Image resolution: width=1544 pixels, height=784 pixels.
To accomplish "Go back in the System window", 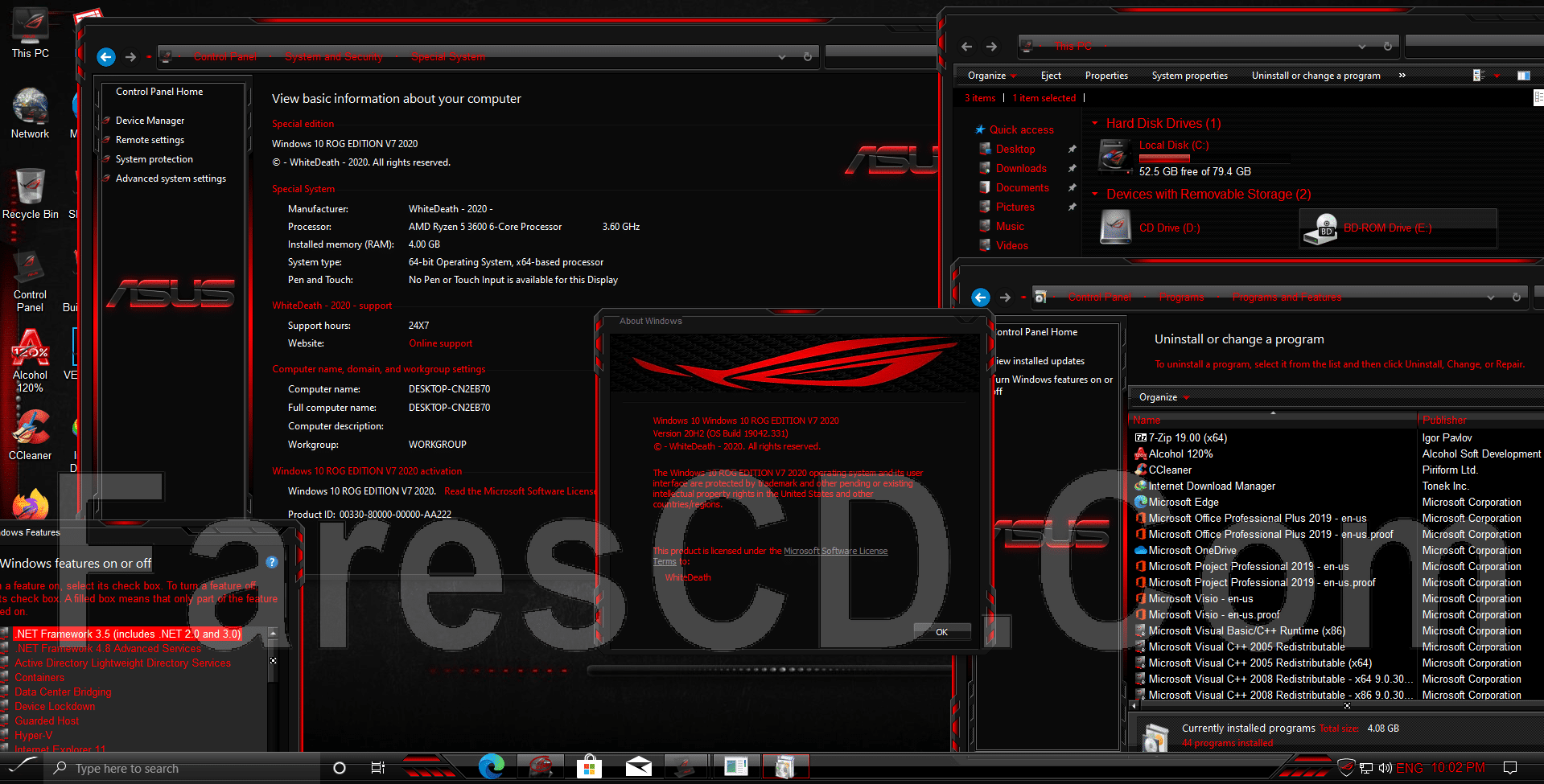I will (x=106, y=57).
